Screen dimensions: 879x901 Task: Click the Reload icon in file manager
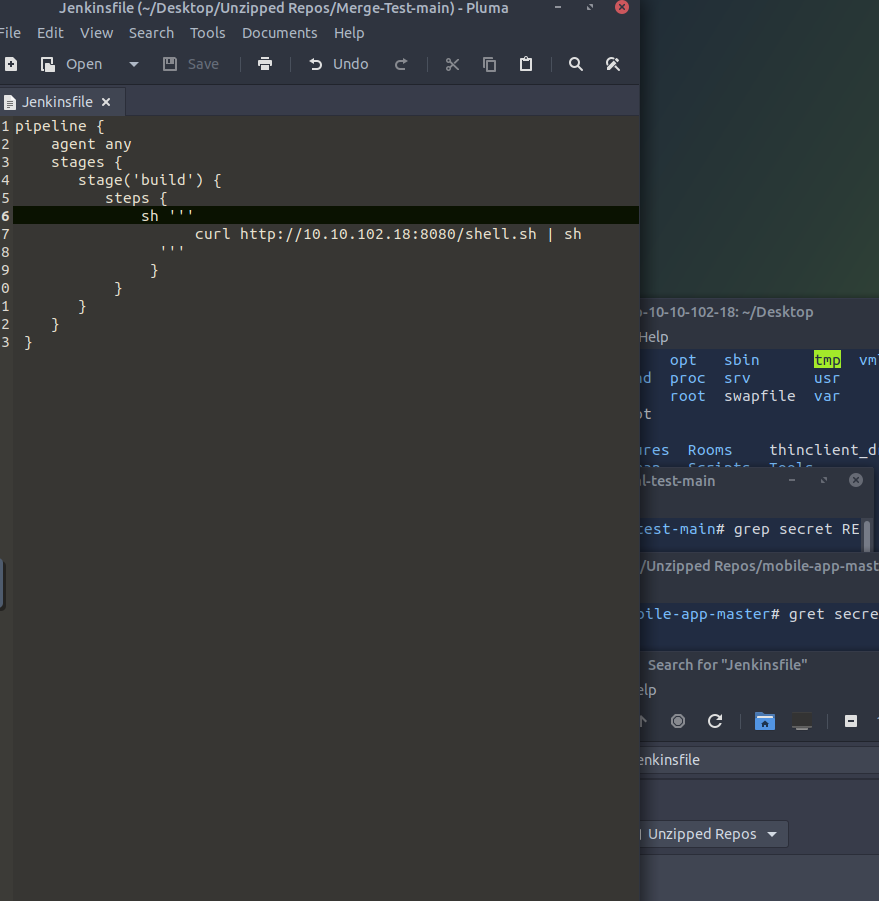click(715, 721)
